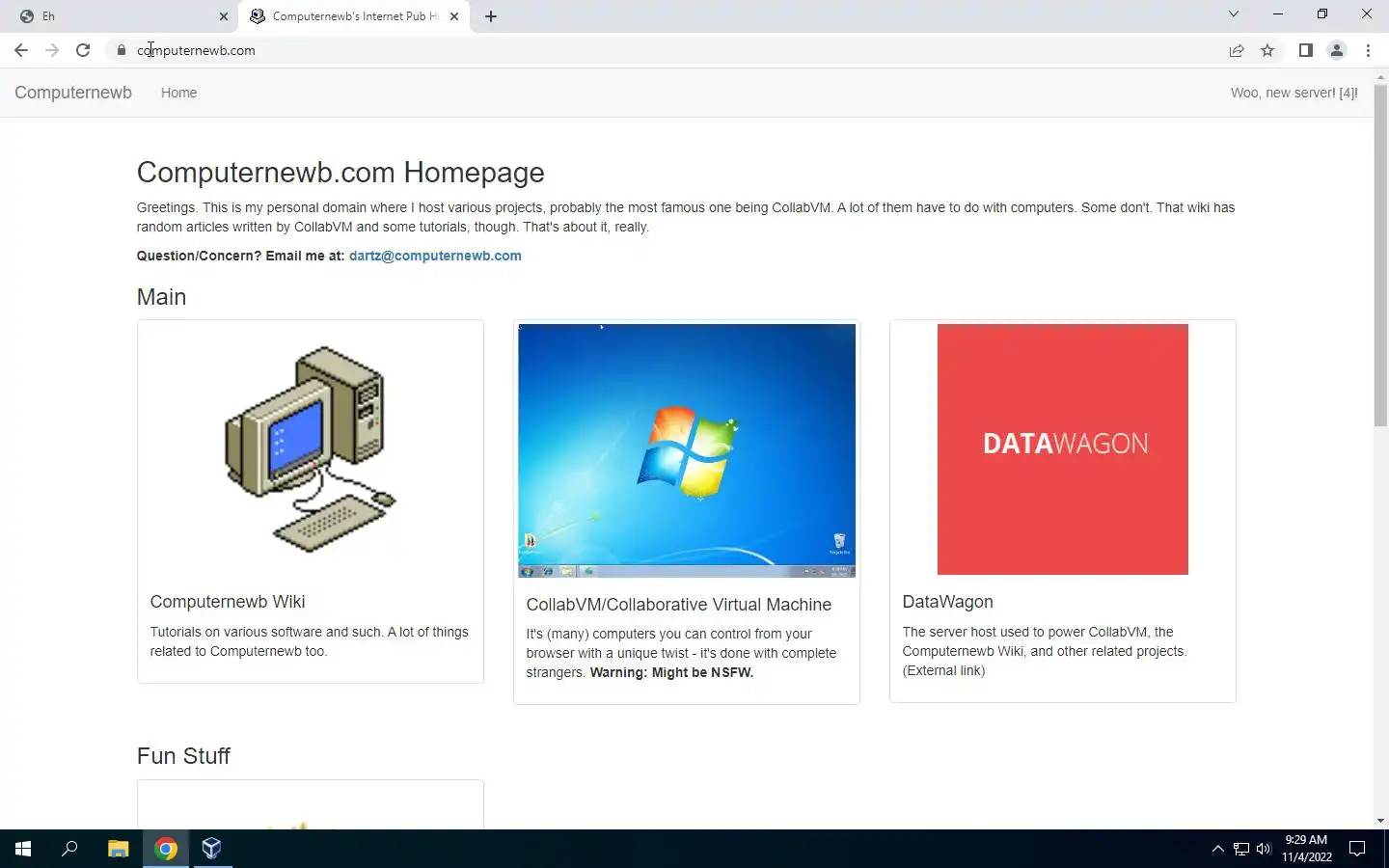Screen dimensions: 1389x868
Task: Show hidden system tray icons
Action: tap(1217, 849)
